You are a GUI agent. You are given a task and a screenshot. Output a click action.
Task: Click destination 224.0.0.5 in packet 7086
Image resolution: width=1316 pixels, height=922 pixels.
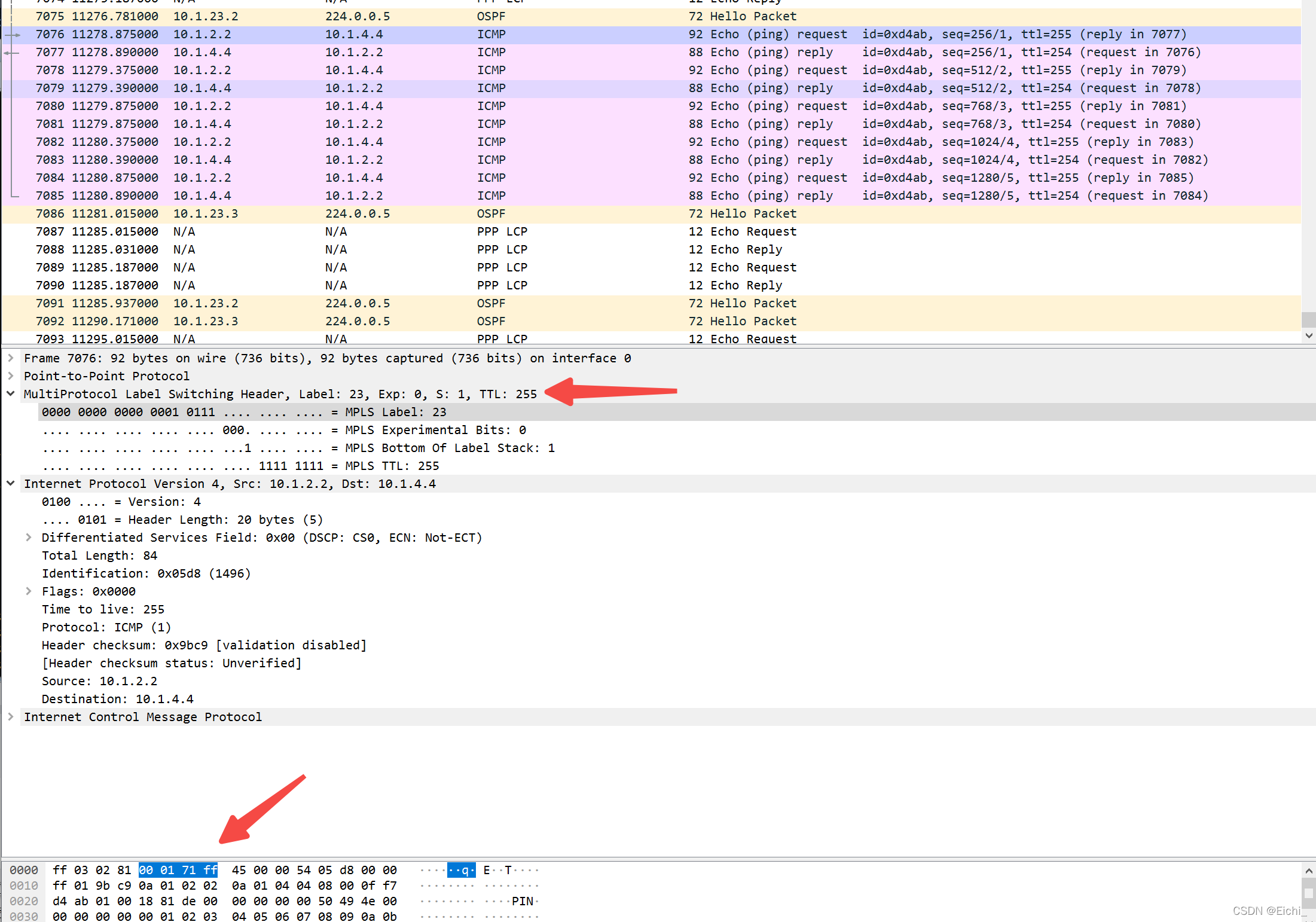pos(358,214)
